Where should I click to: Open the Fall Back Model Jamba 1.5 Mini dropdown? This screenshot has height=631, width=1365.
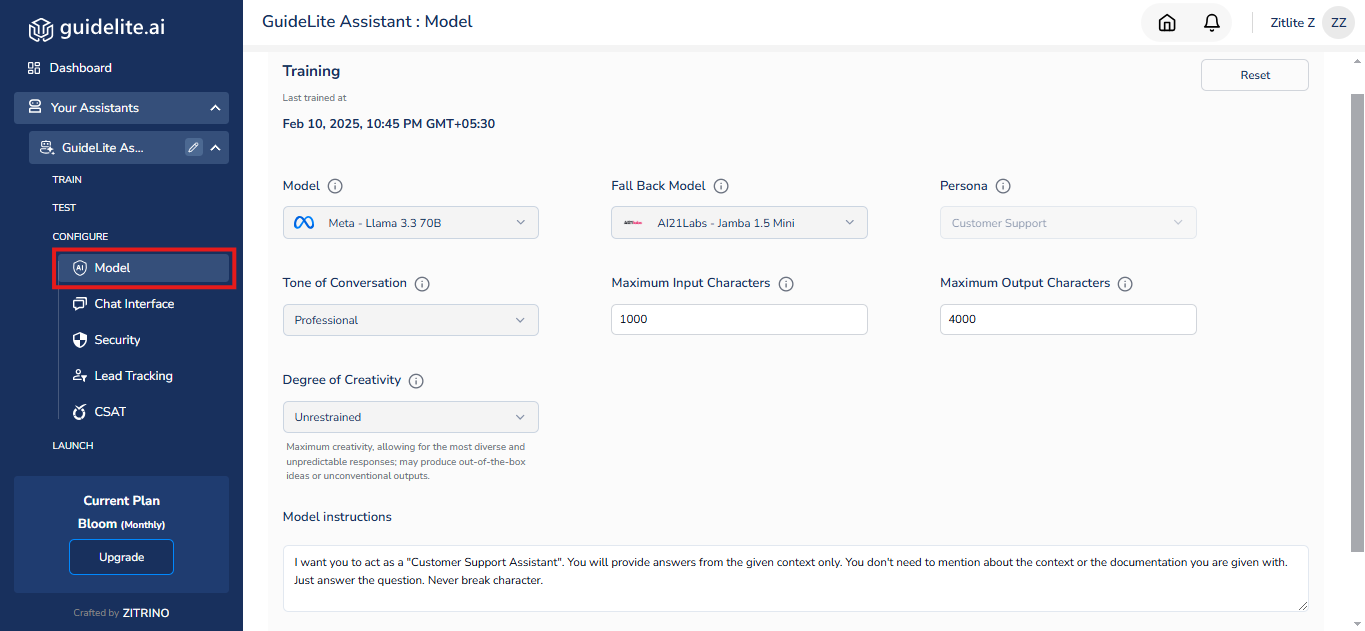point(739,223)
